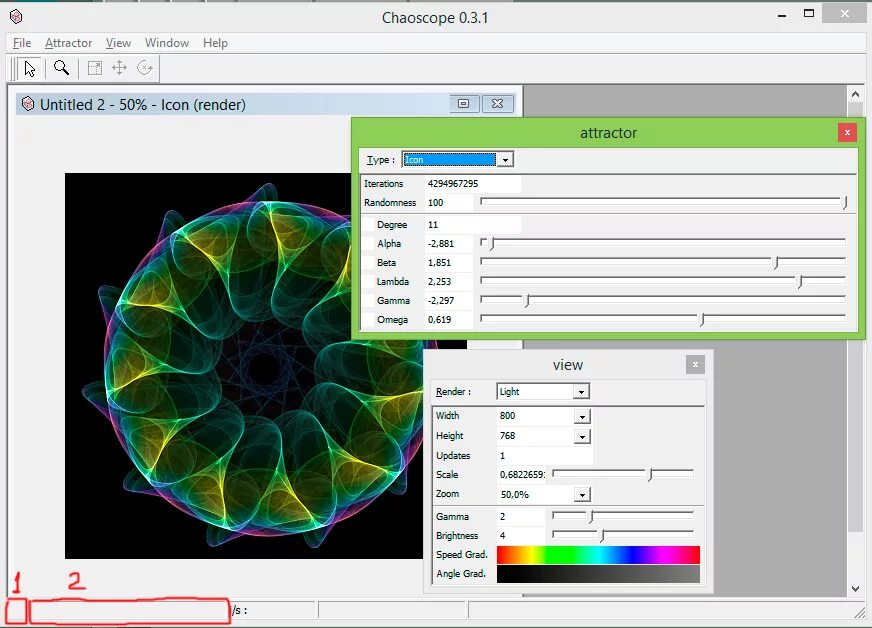Image resolution: width=872 pixels, height=628 pixels.
Task: Expand the Render mode dropdown showing Light
Action: click(x=581, y=392)
